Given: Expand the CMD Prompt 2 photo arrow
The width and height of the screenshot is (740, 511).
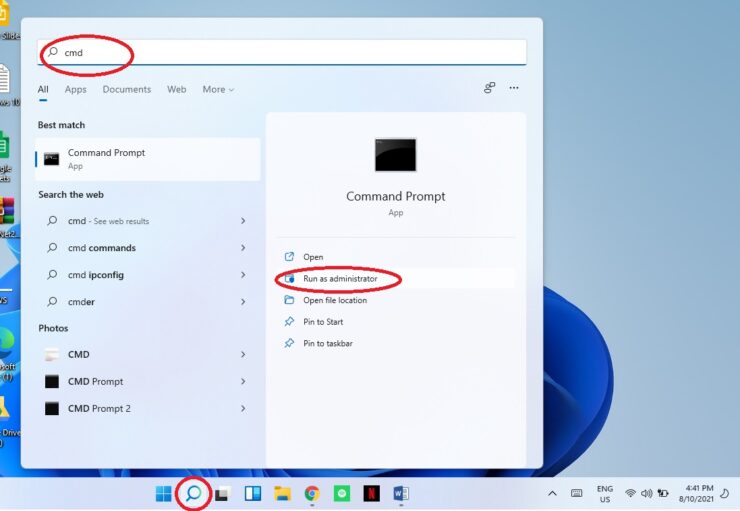Looking at the screenshot, I should (x=243, y=408).
